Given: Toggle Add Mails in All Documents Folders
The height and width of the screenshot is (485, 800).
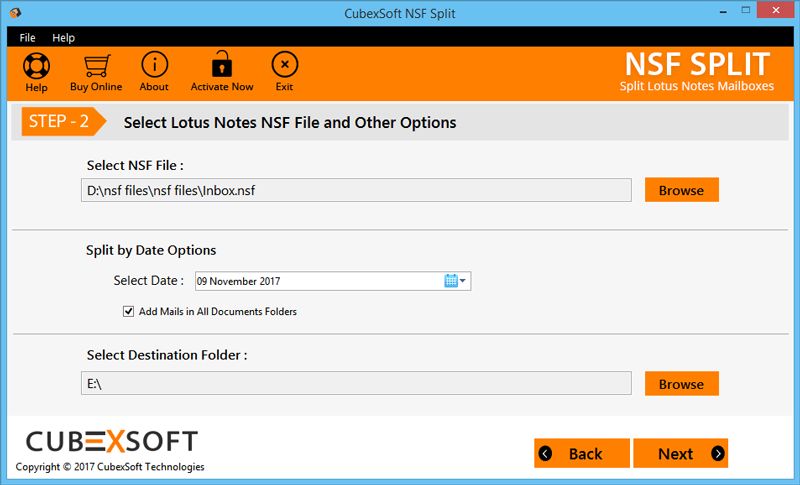Looking at the screenshot, I should point(128,311).
